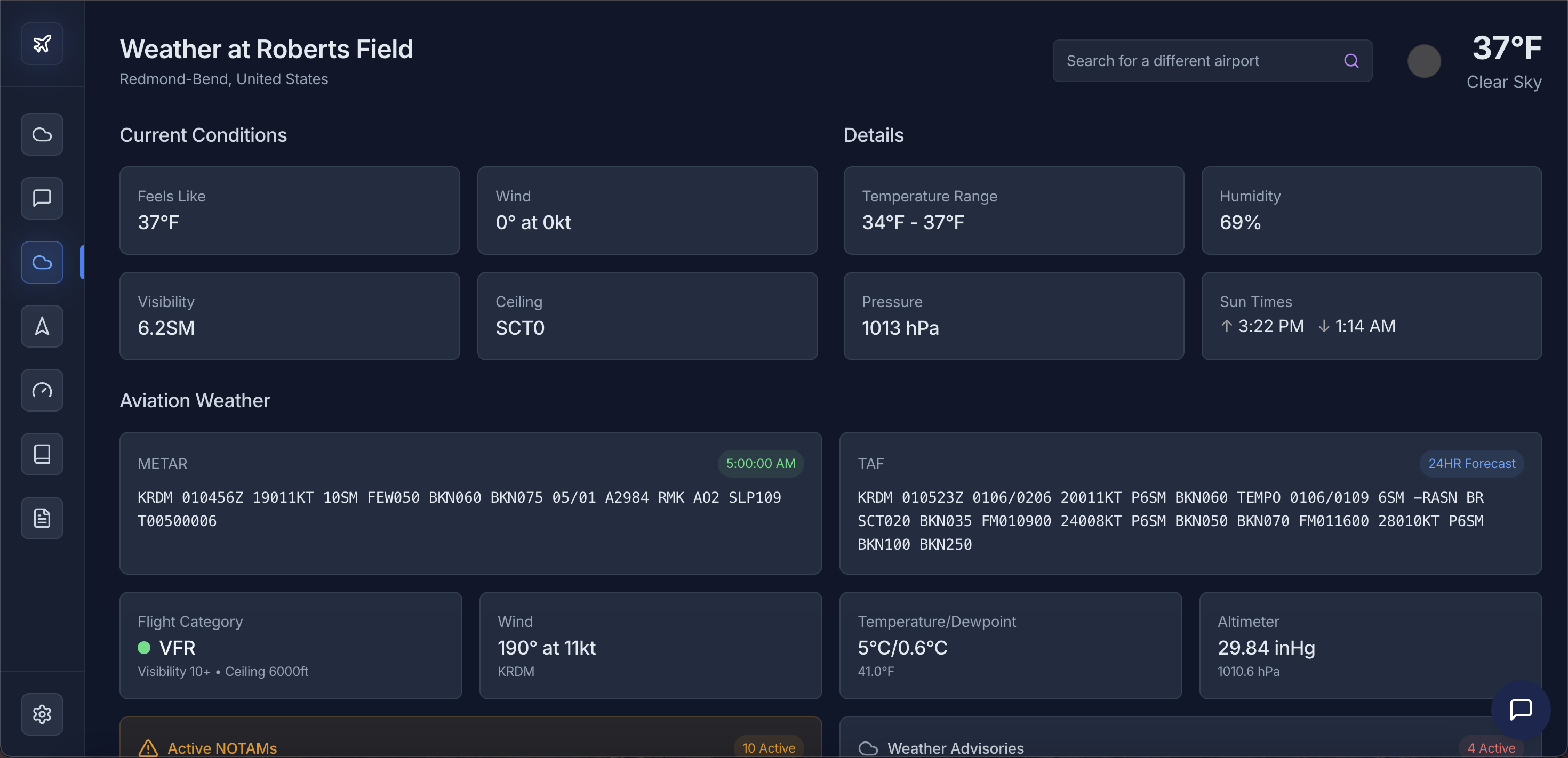
Task: Click the gray weather condition circle
Action: tap(1424, 61)
